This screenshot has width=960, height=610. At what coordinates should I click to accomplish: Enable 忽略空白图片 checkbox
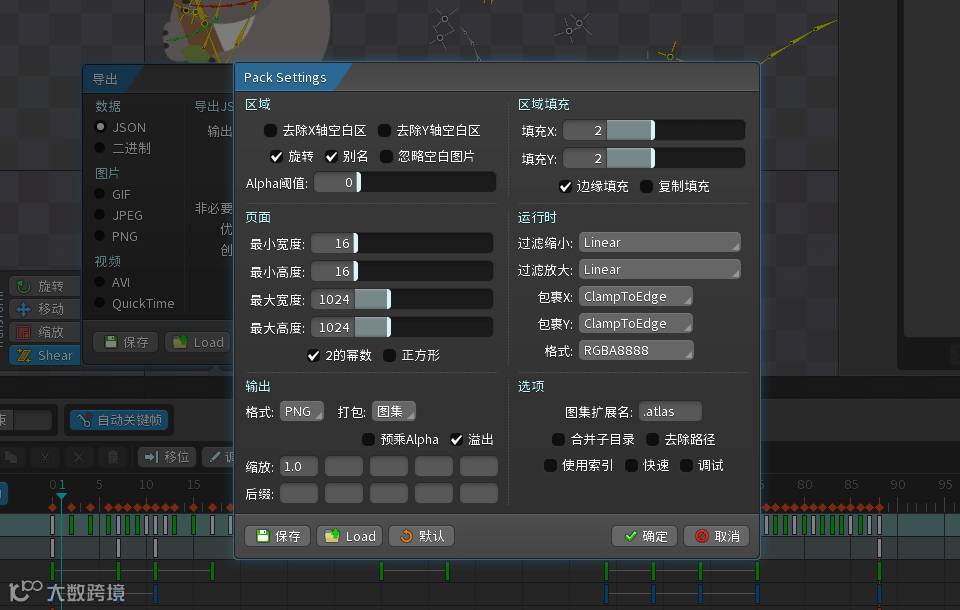click(x=386, y=157)
